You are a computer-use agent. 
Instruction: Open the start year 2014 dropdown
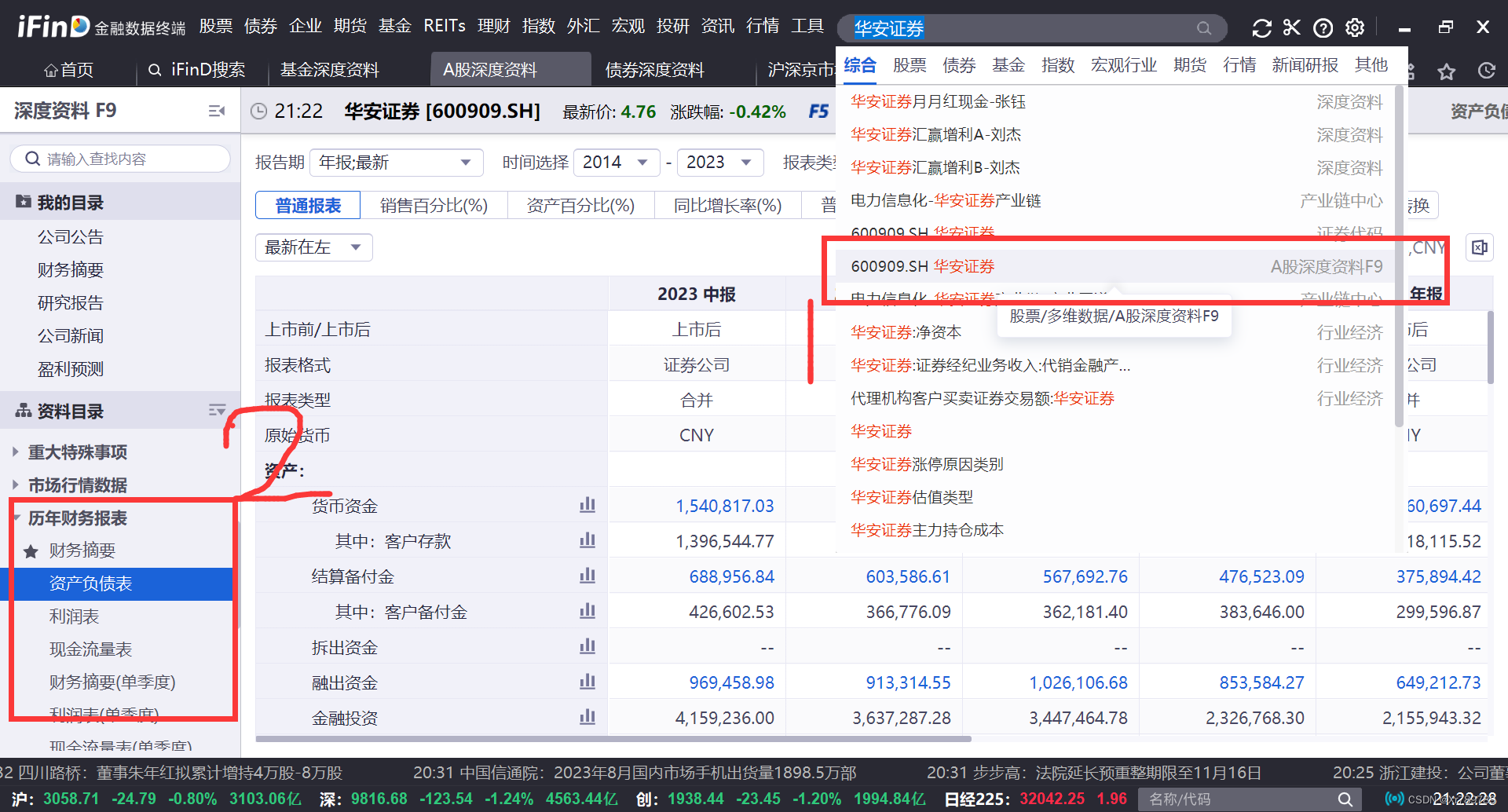[x=616, y=163]
